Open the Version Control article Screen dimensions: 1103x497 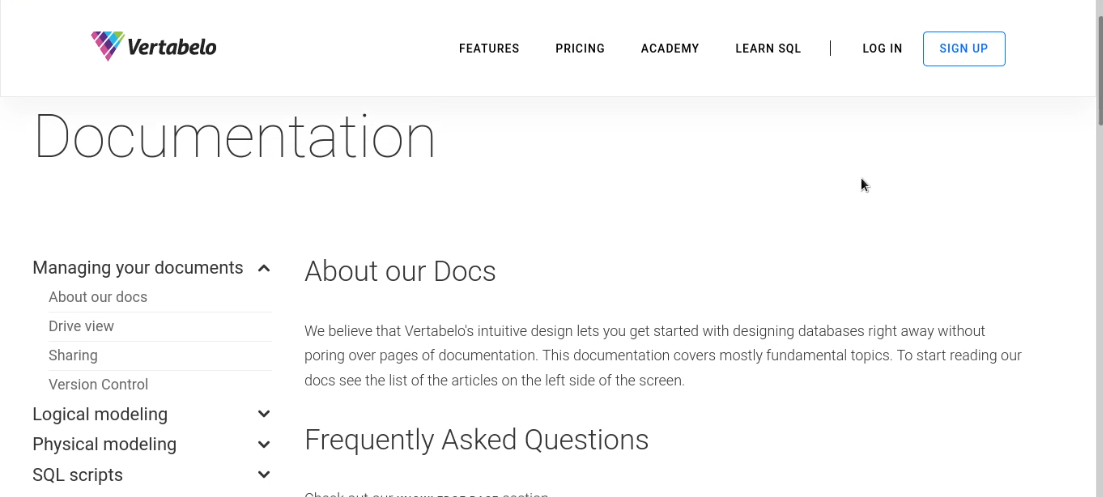(x=98, y=385)
